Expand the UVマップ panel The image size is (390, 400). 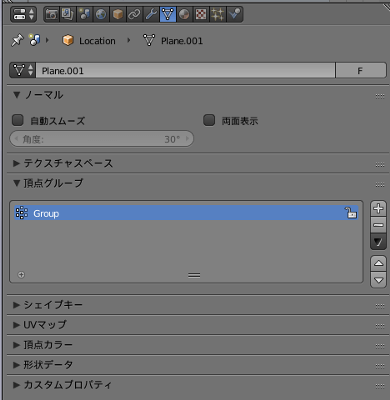click(16, 325)
